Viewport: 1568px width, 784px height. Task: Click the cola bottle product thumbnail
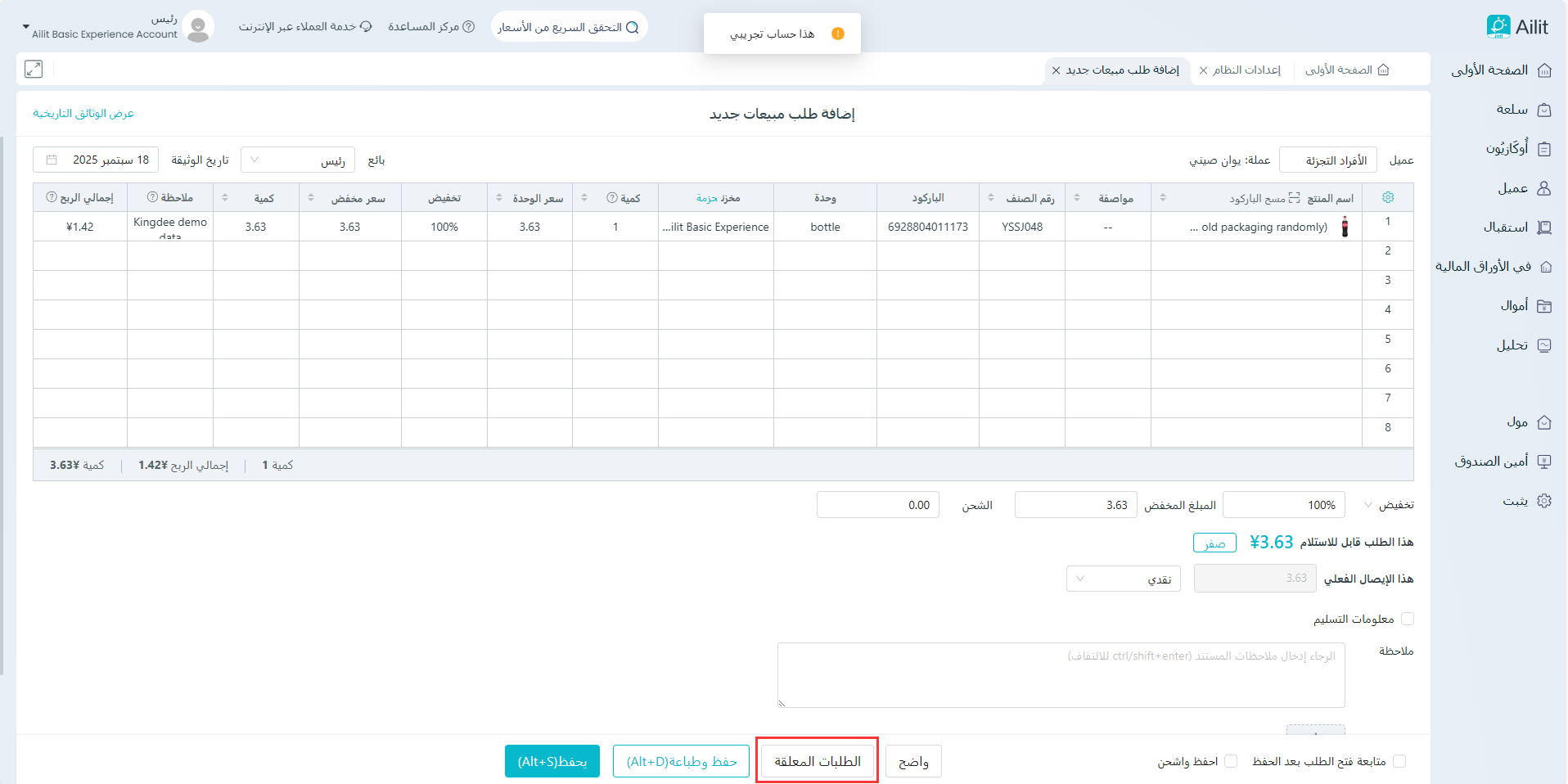[x=1345, y=228]
